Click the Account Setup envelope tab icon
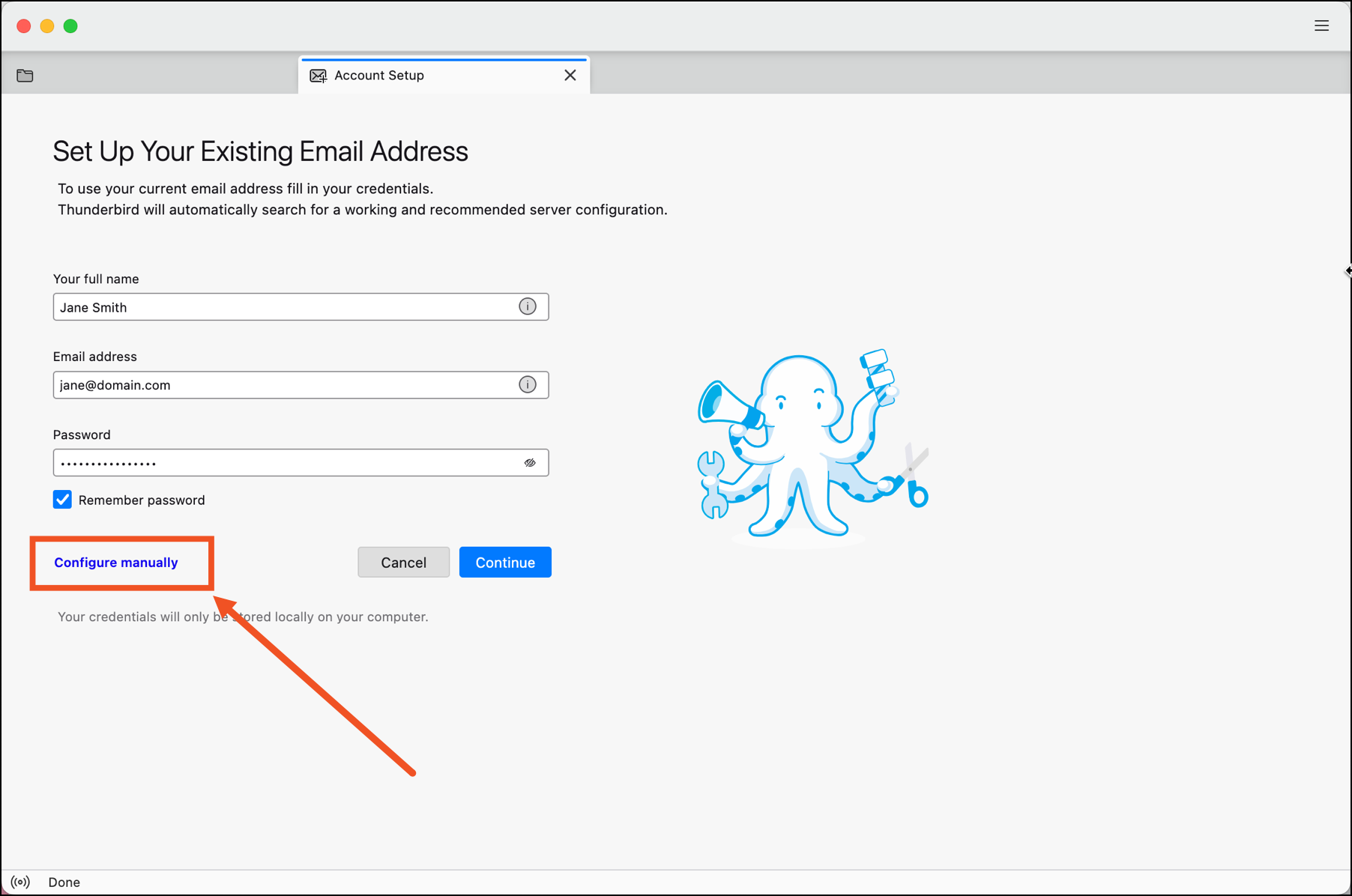 point(319,76)
